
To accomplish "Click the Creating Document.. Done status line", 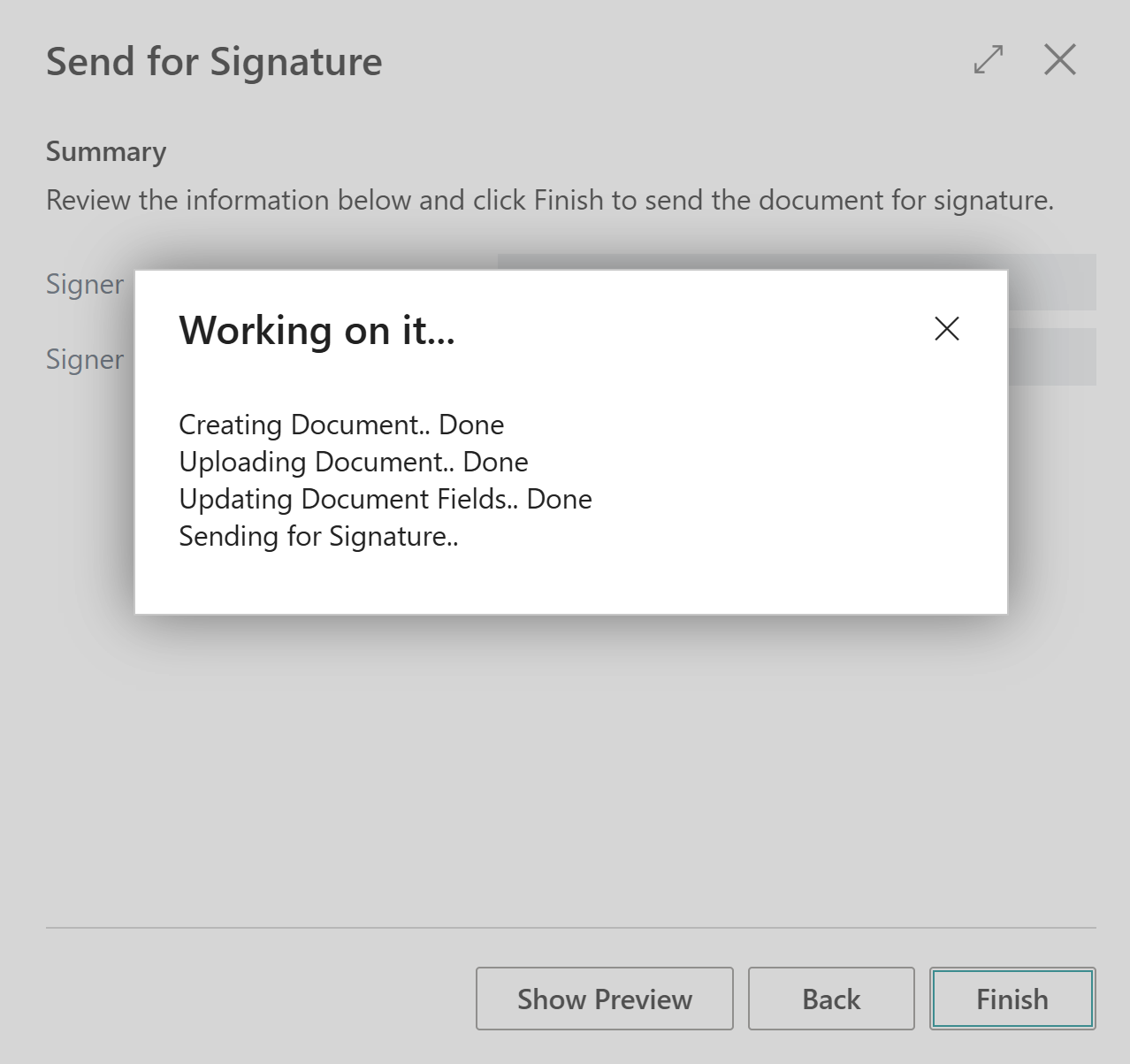I will [341, 425].
